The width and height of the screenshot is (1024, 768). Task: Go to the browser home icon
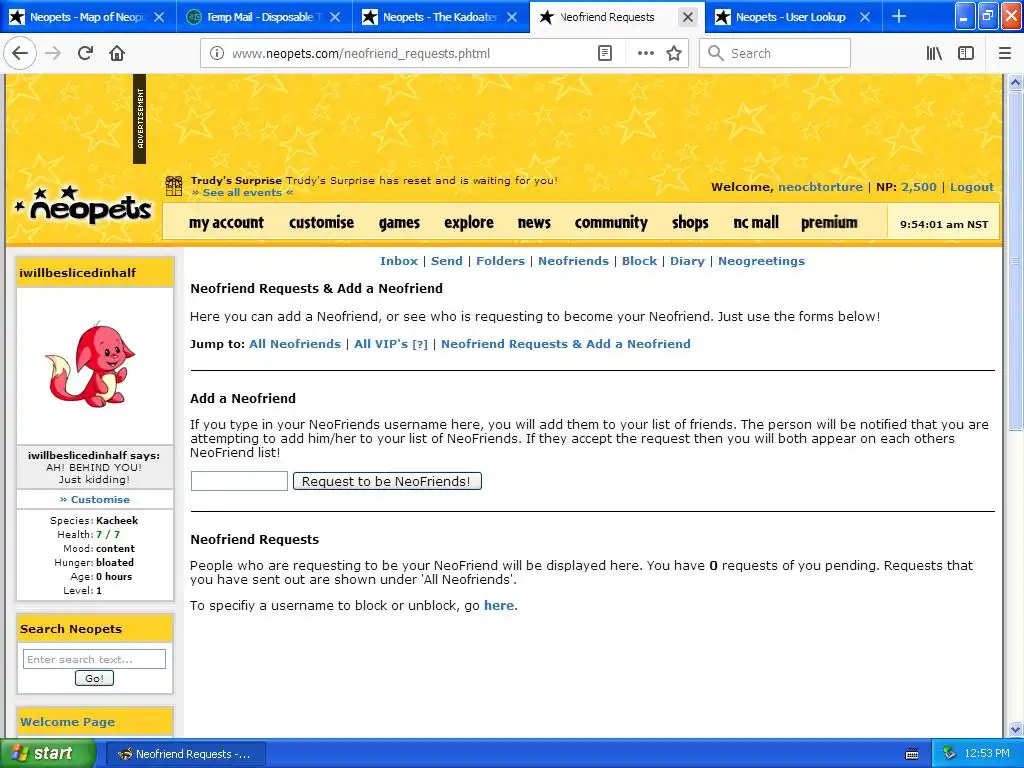point(117,53)
